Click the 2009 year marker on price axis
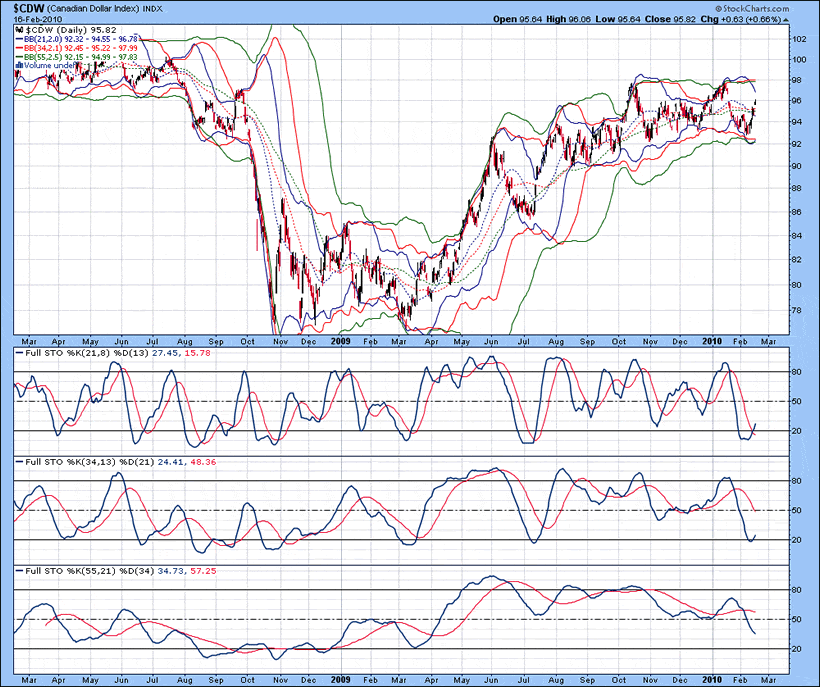The height and width of the screenshot is (687, 820). tap(341, 340)
